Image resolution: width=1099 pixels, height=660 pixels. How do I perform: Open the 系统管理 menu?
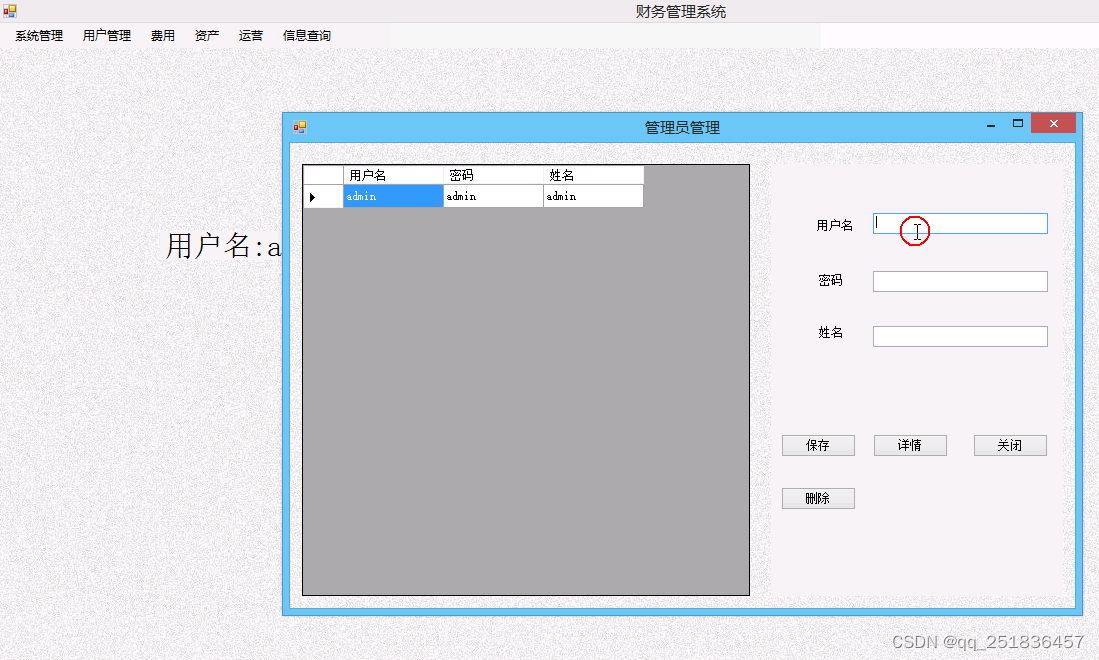click(x=37, y=35)
